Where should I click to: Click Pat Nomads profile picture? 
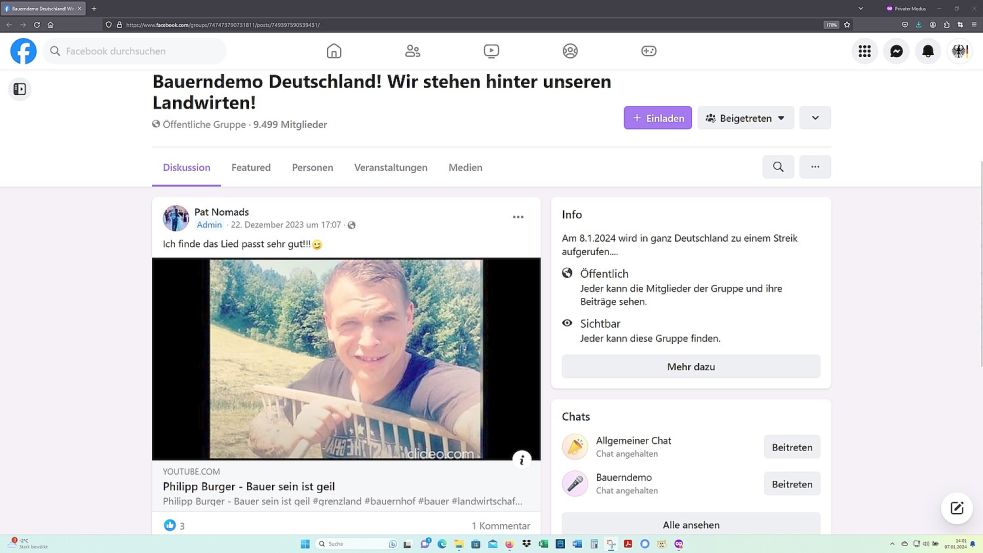tap(176, 218)
